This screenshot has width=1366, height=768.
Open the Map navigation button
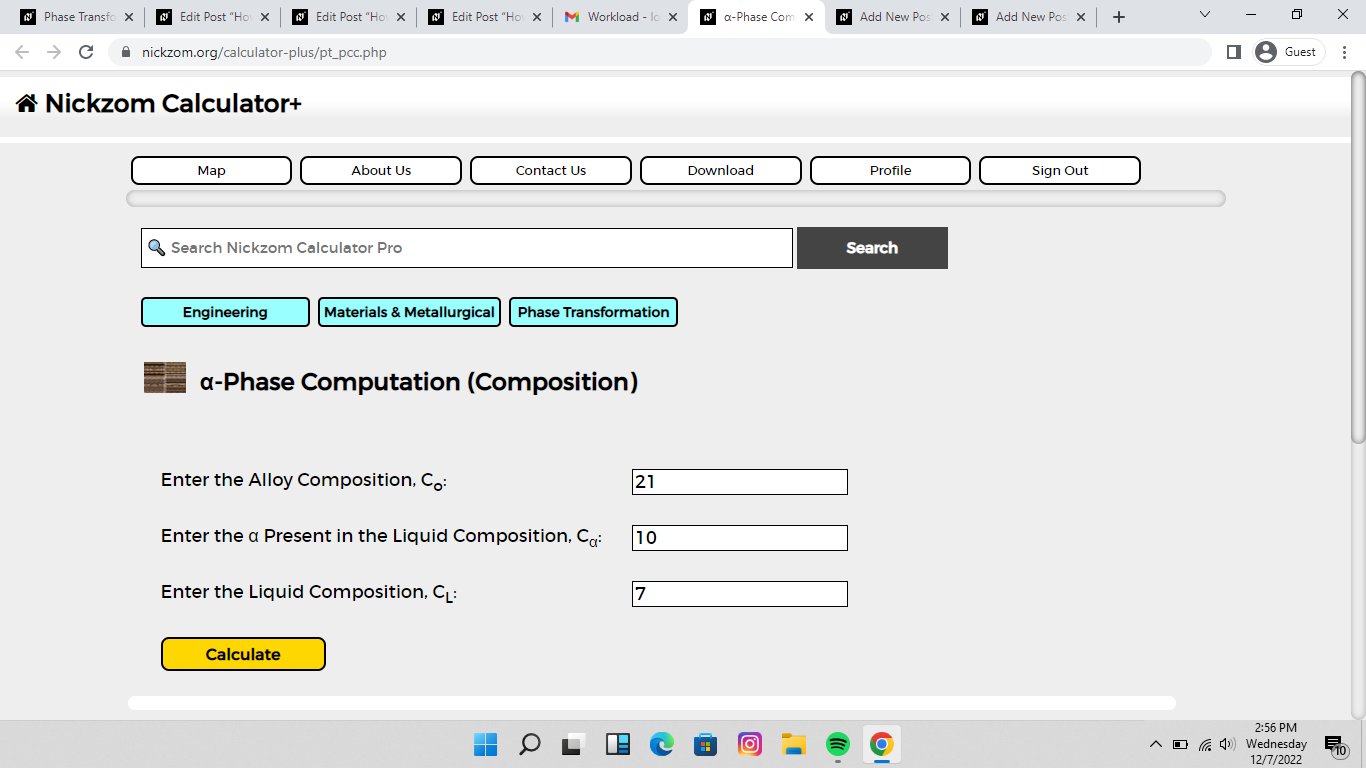pyautogui.click(x=211, y=170)
